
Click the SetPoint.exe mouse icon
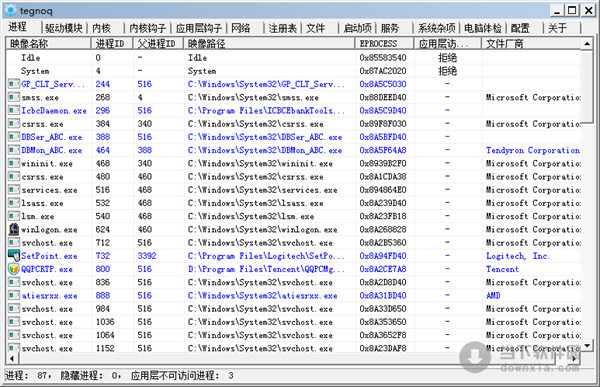(x=14, y=256)
